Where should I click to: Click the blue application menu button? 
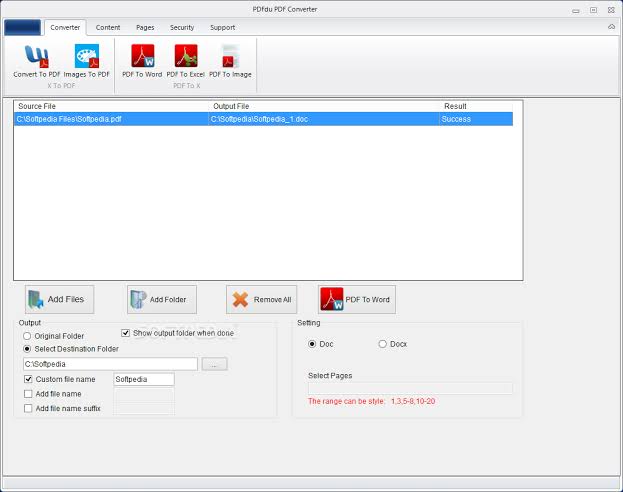pyautogui.click(x=23, y=27)
